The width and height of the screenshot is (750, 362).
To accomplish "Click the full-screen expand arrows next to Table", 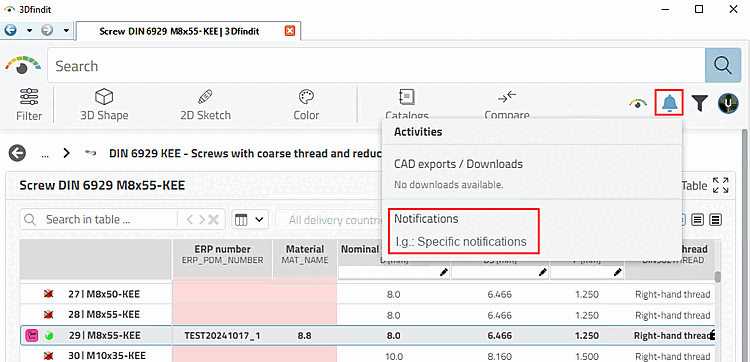I will [x=720, y=186].
